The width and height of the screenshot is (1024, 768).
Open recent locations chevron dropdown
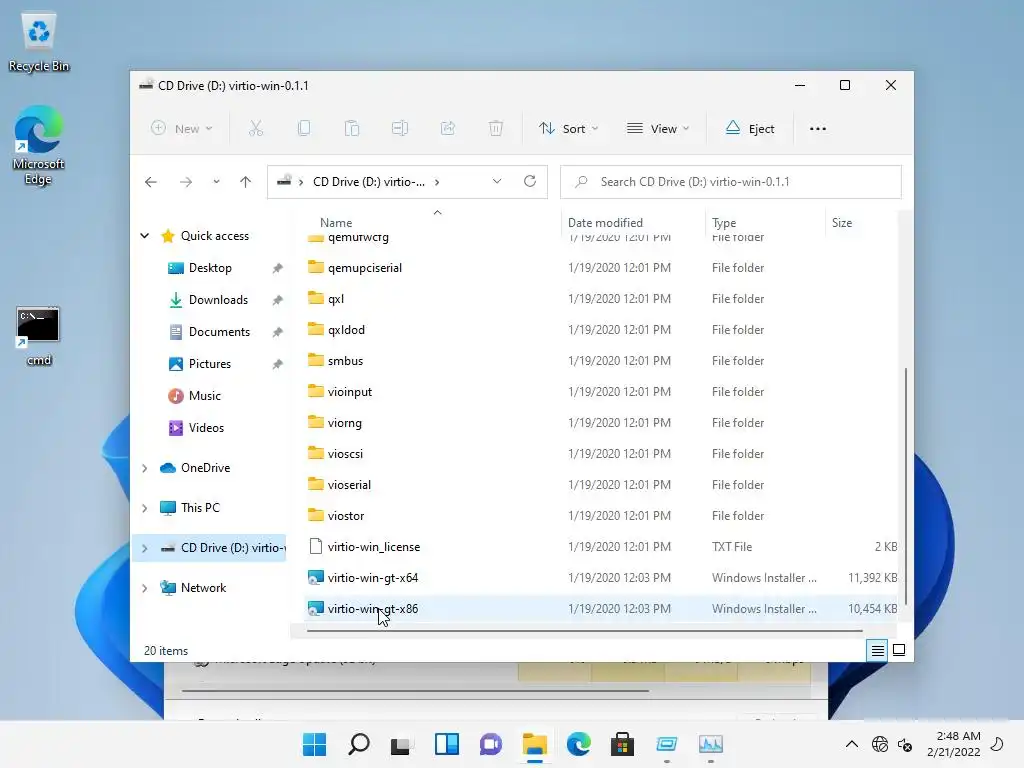click(216, 182)
